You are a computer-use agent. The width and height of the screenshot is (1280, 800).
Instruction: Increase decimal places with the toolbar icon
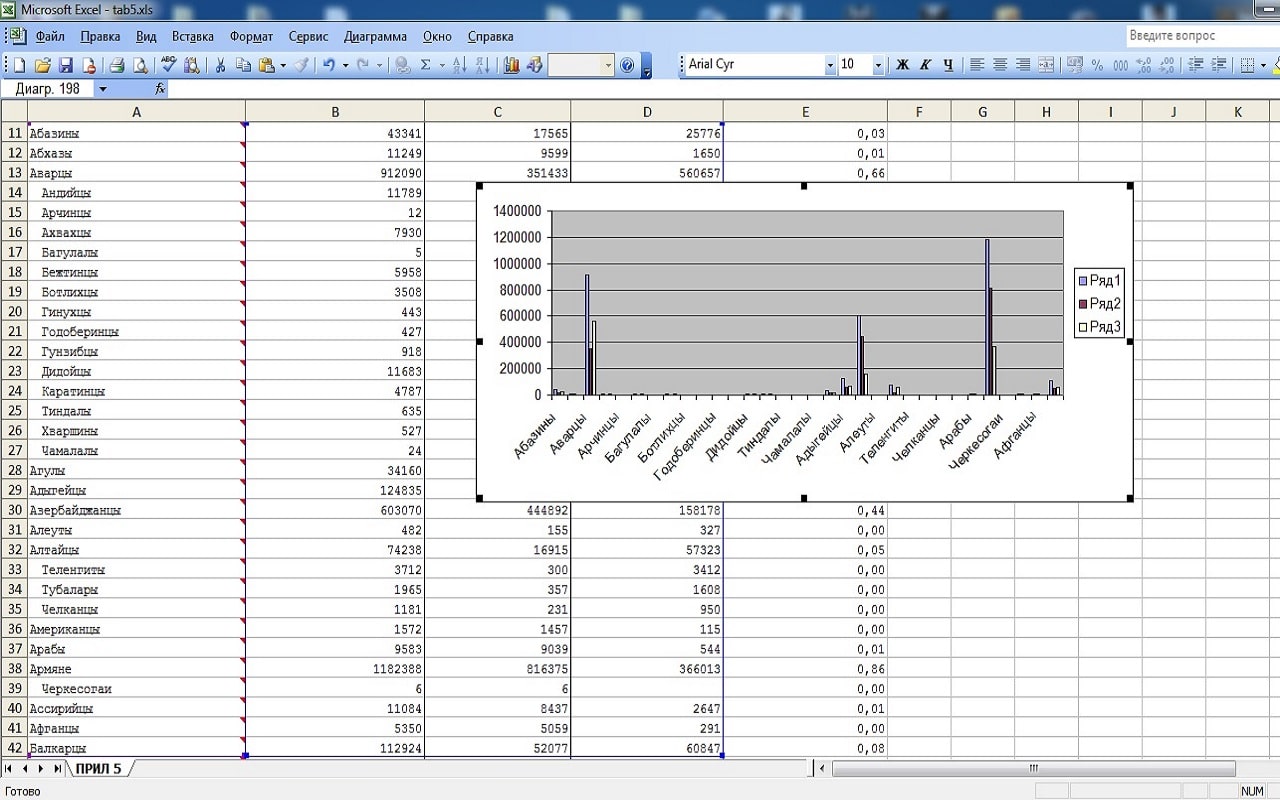point(1143,65)
